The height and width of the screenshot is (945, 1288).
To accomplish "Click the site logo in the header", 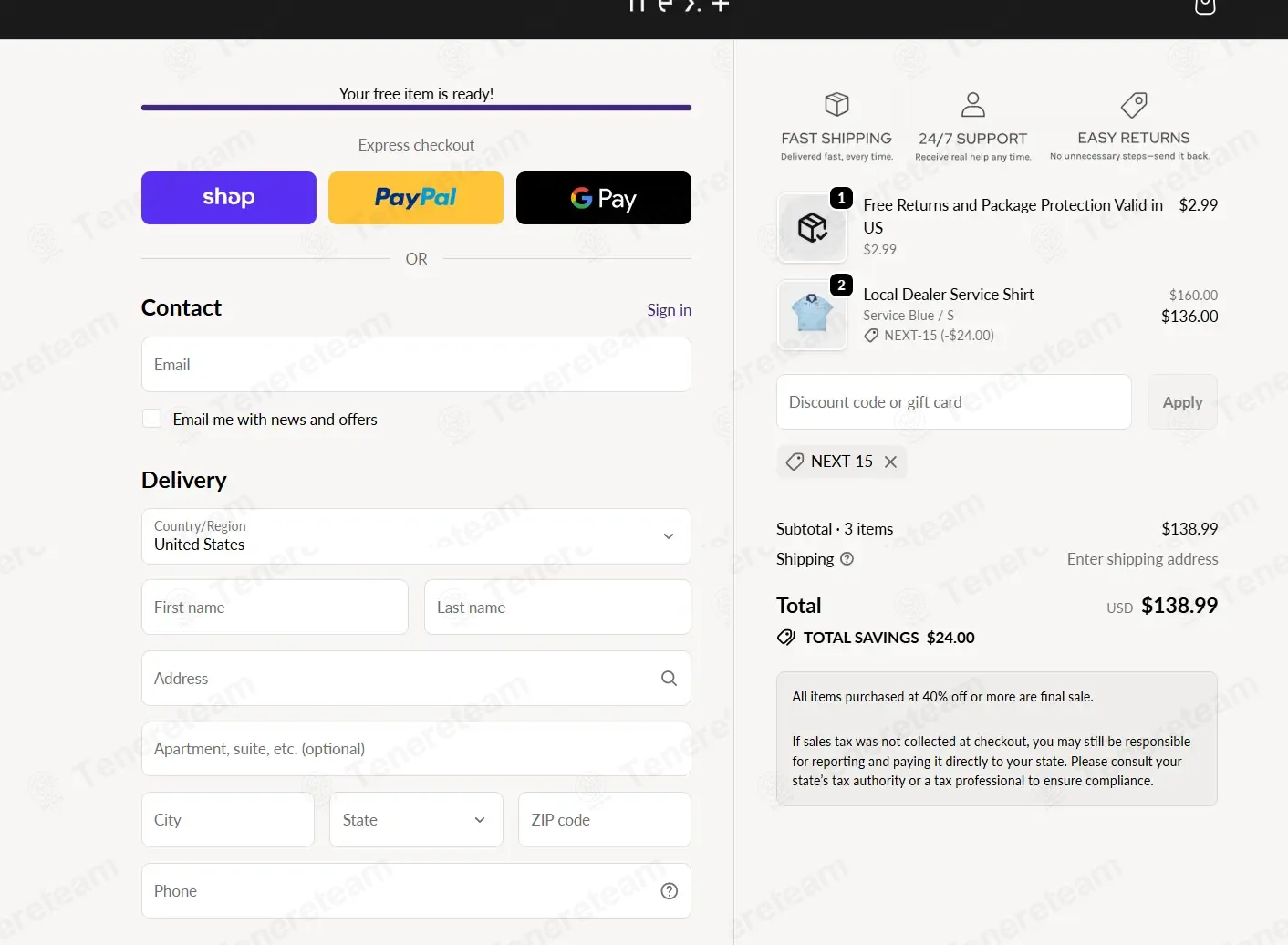I will click(x=680, y=5).
